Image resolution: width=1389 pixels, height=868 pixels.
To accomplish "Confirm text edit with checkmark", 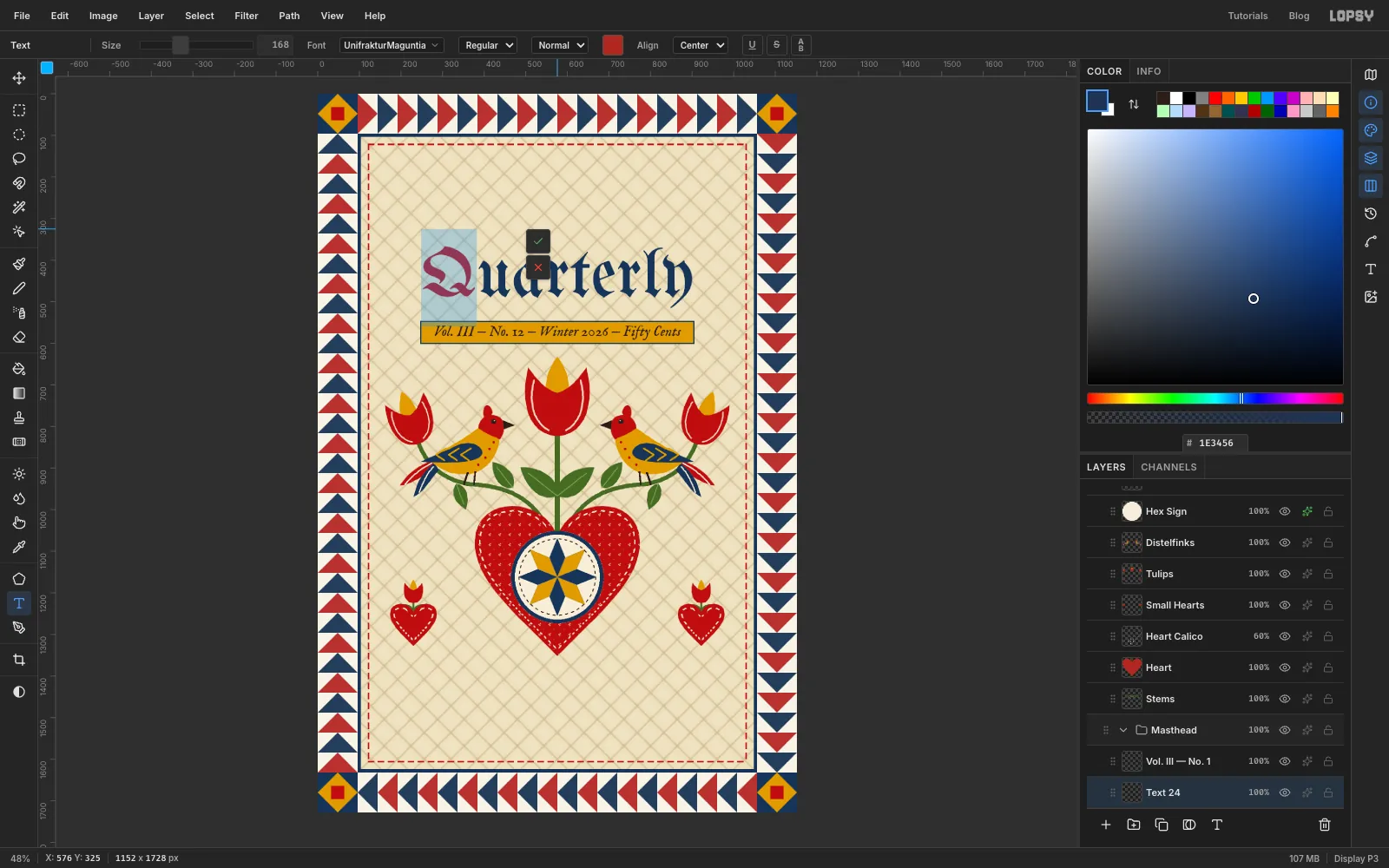I will click(538, 241).
